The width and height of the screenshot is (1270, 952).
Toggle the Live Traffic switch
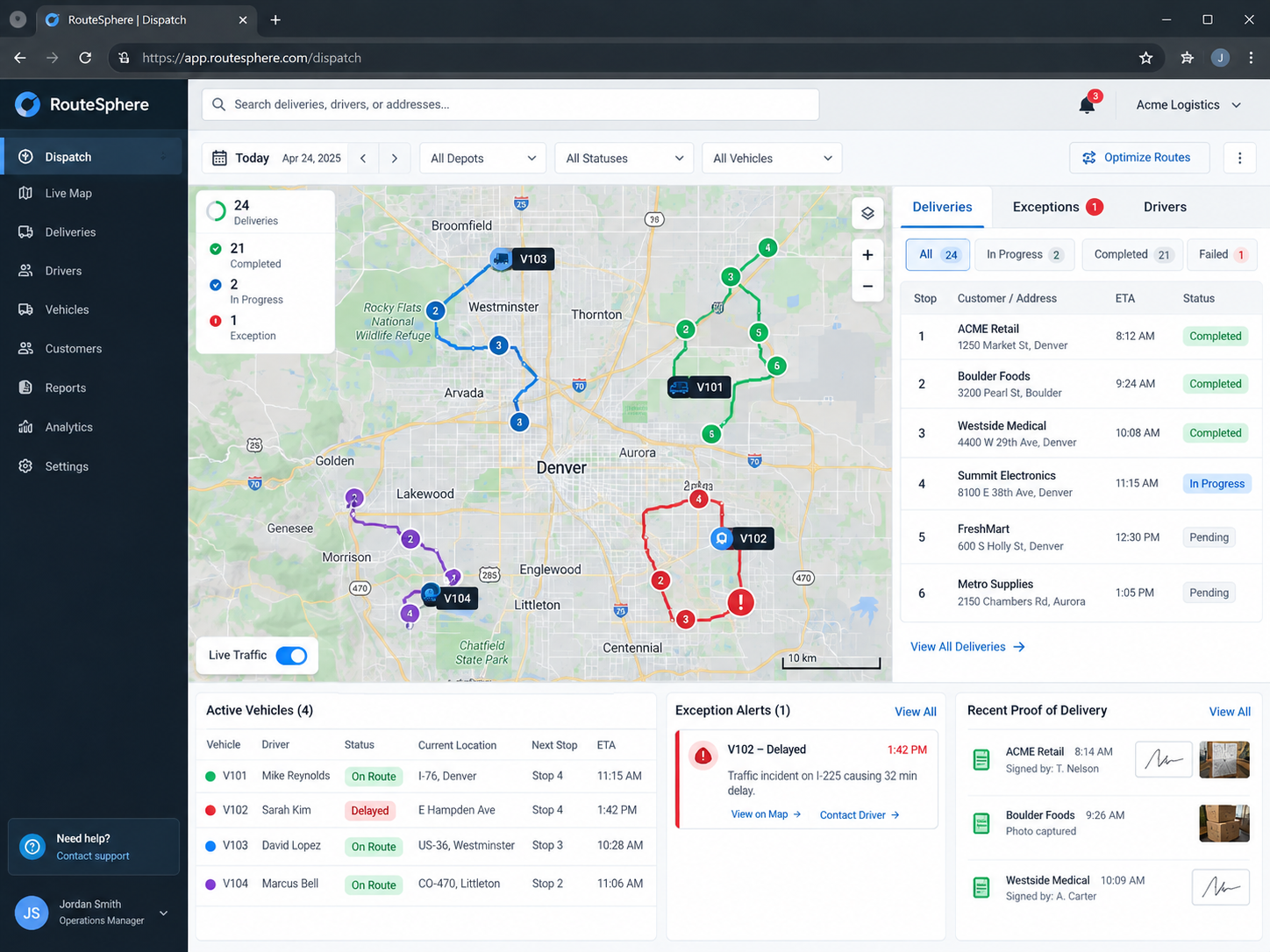291,656
